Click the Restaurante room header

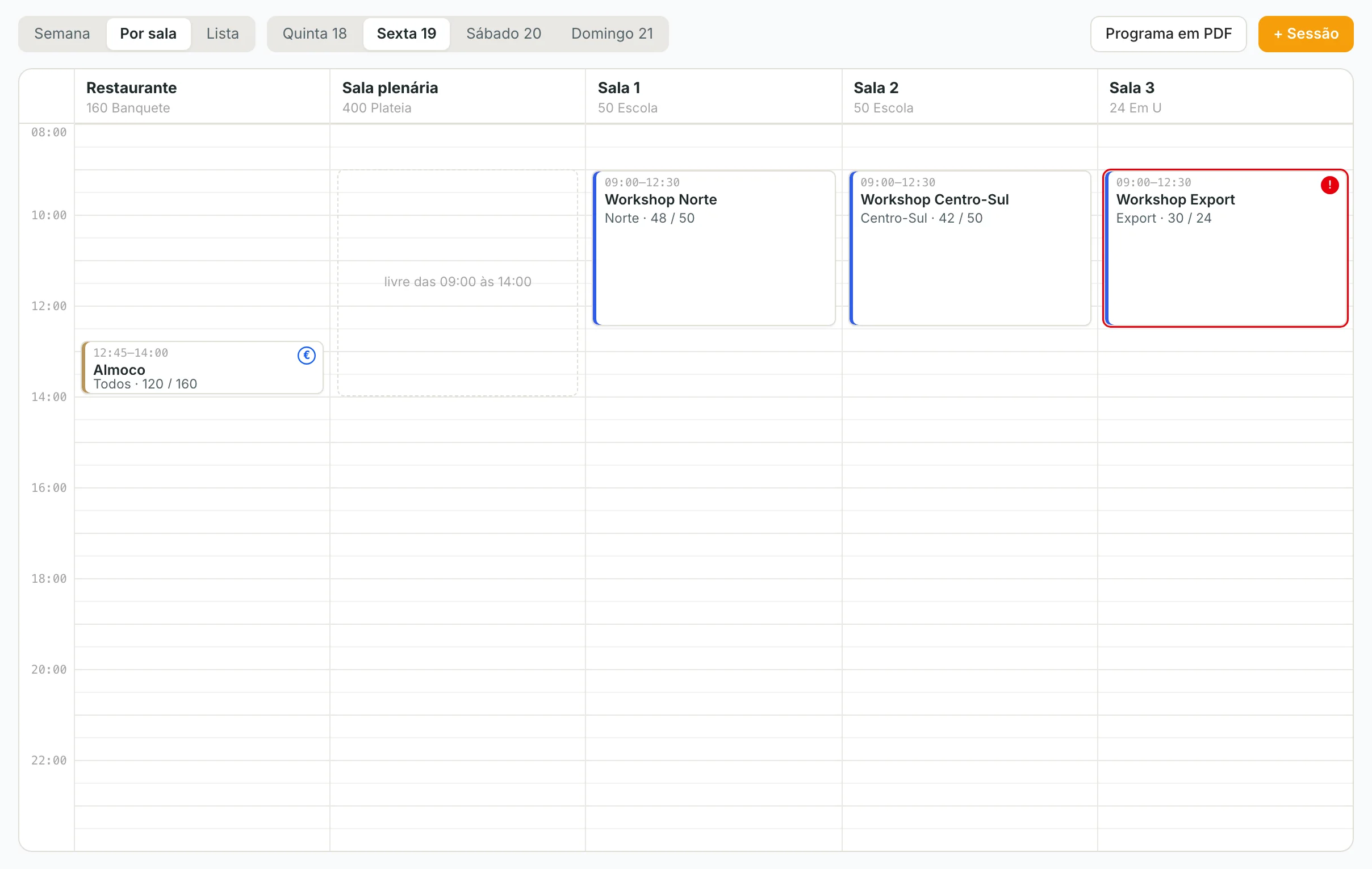(x=202, y=97)
